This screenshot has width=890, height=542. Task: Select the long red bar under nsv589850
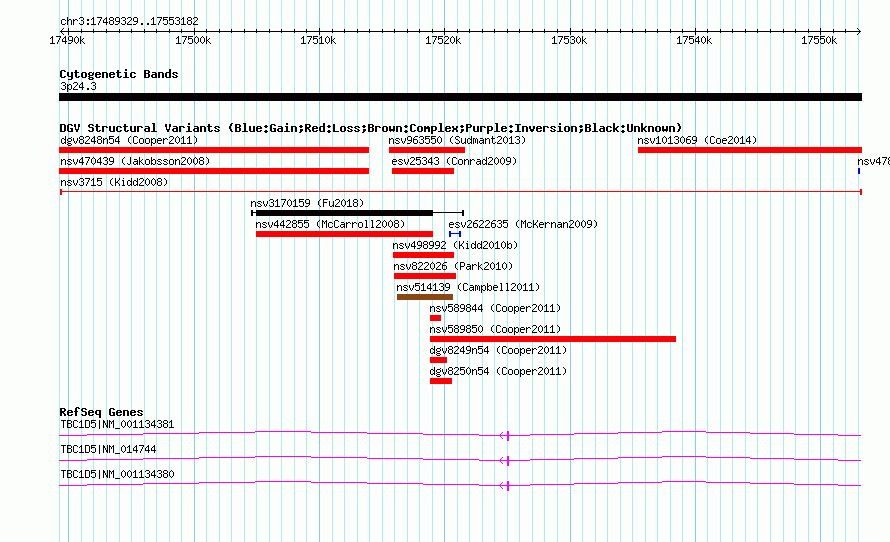553,339
